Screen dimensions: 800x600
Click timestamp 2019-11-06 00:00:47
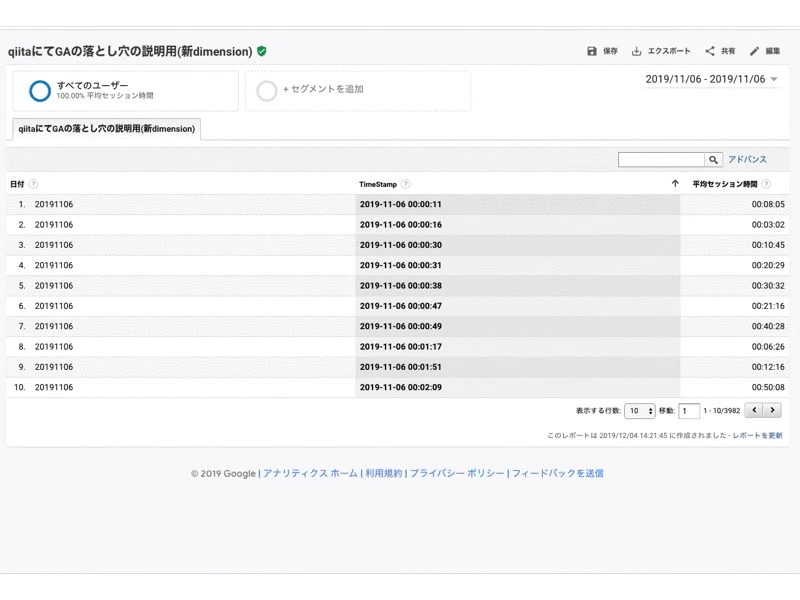click(x=401, y=306)
